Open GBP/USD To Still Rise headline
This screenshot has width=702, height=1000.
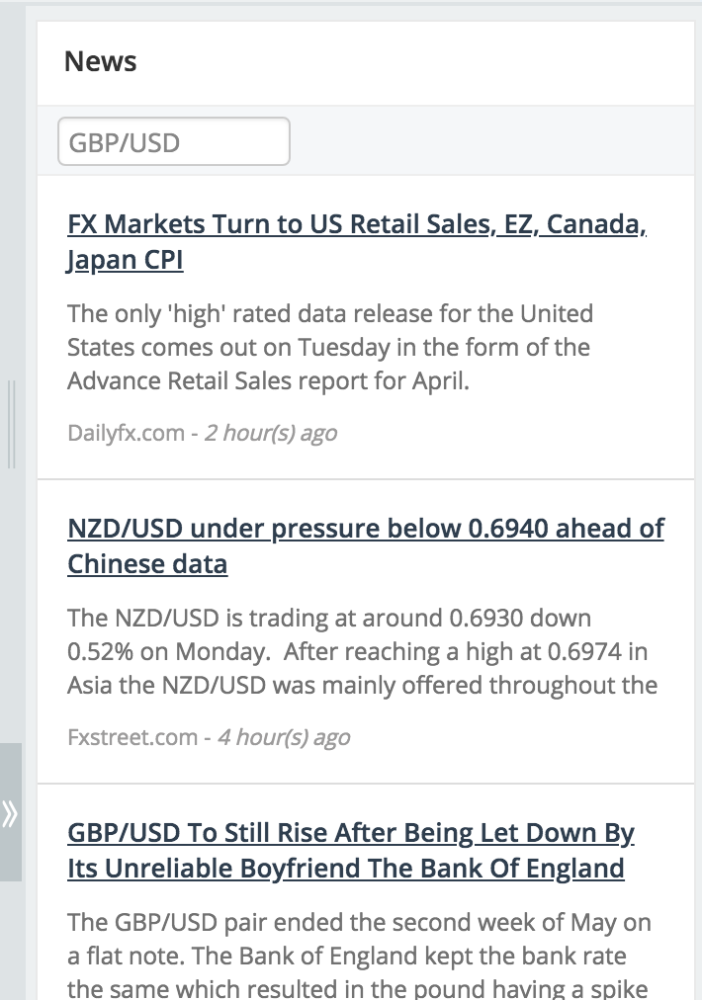pyautogui.click(x=351, y=850)
